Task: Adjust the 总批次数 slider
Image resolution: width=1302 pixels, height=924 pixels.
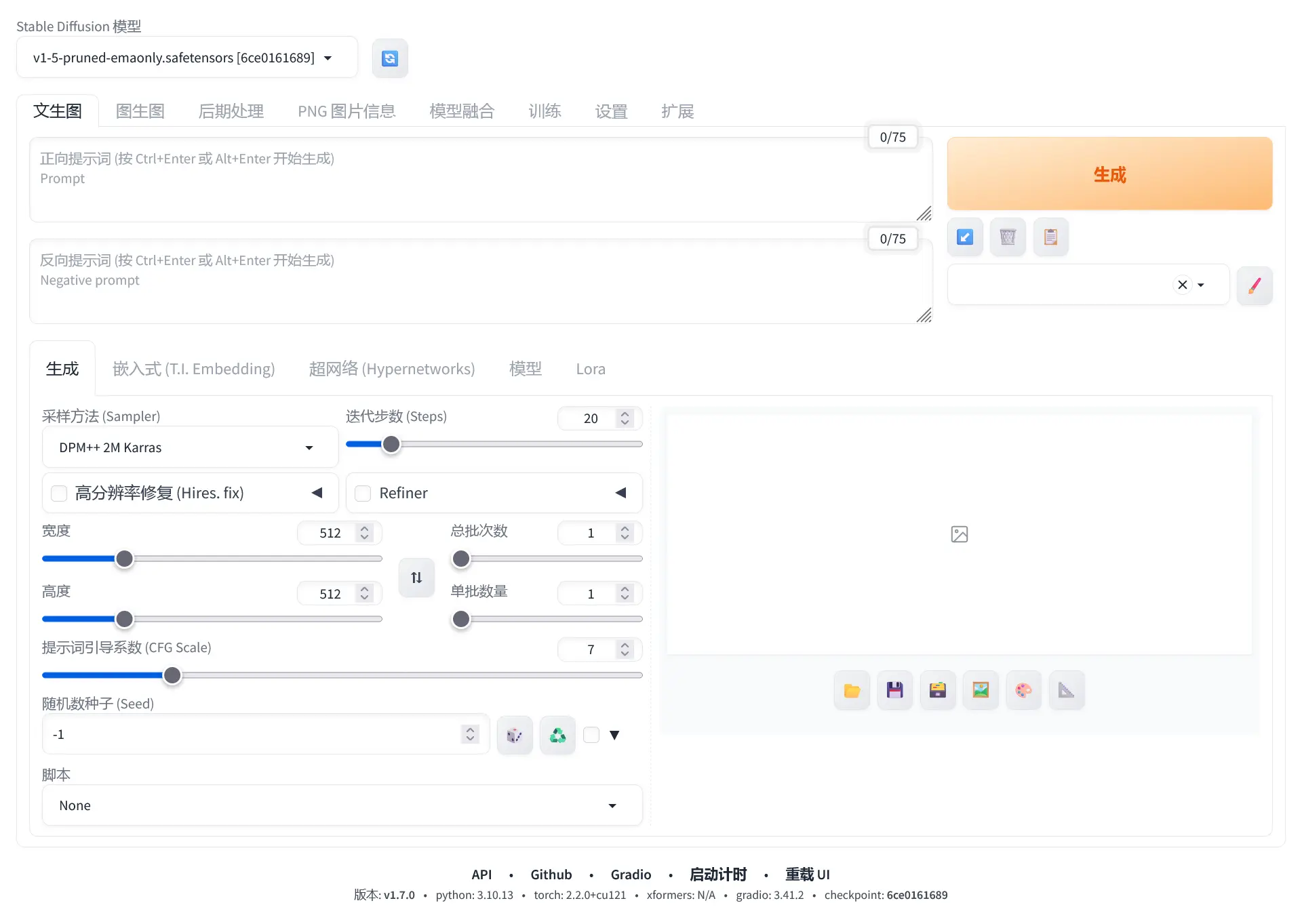Action: pyautogui.click(x=547, y=559)
